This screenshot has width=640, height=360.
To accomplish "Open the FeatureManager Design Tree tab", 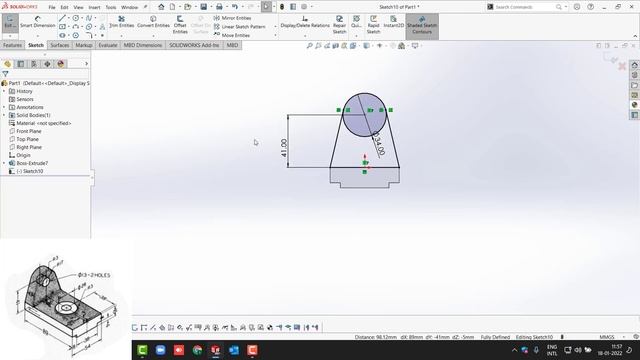I will pyautogui.click(x=7, y=64).
